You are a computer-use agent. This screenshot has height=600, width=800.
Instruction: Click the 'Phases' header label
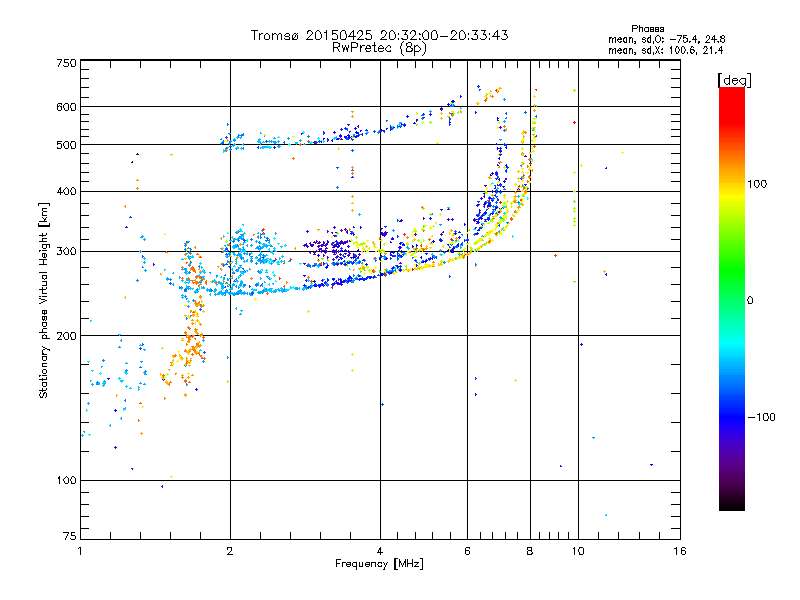pos(647,29)
